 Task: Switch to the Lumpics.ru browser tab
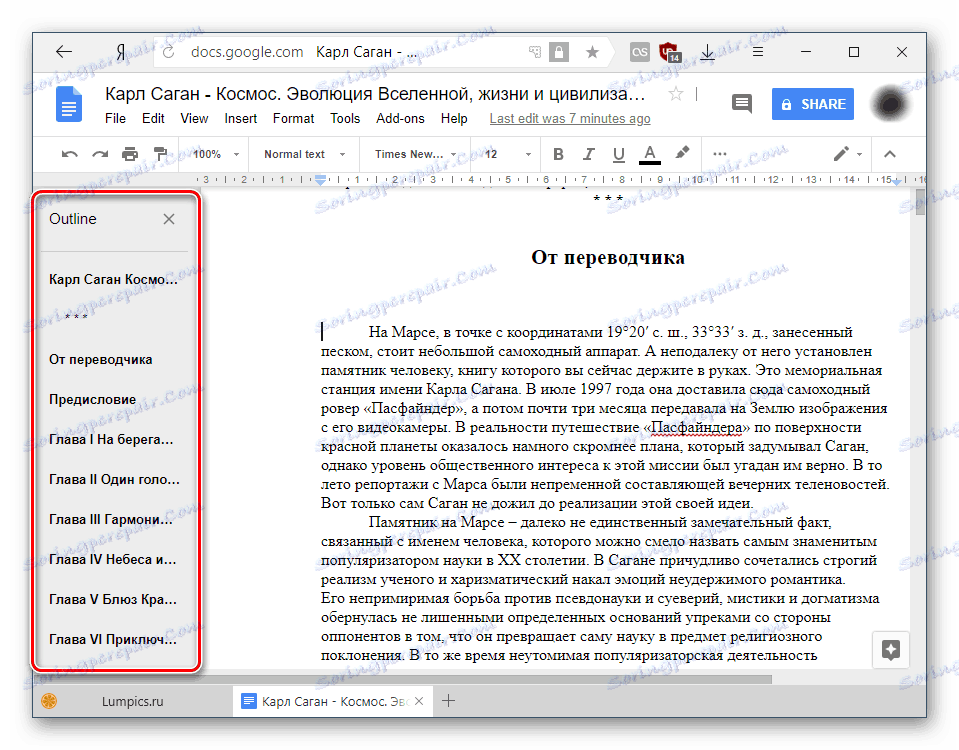coord(132,701)
